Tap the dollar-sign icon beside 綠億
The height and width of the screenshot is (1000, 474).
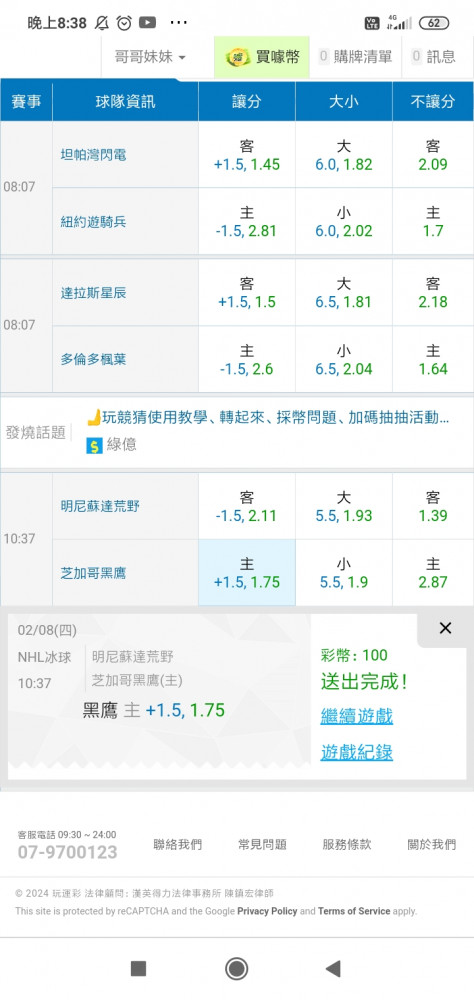coord(94,445)
